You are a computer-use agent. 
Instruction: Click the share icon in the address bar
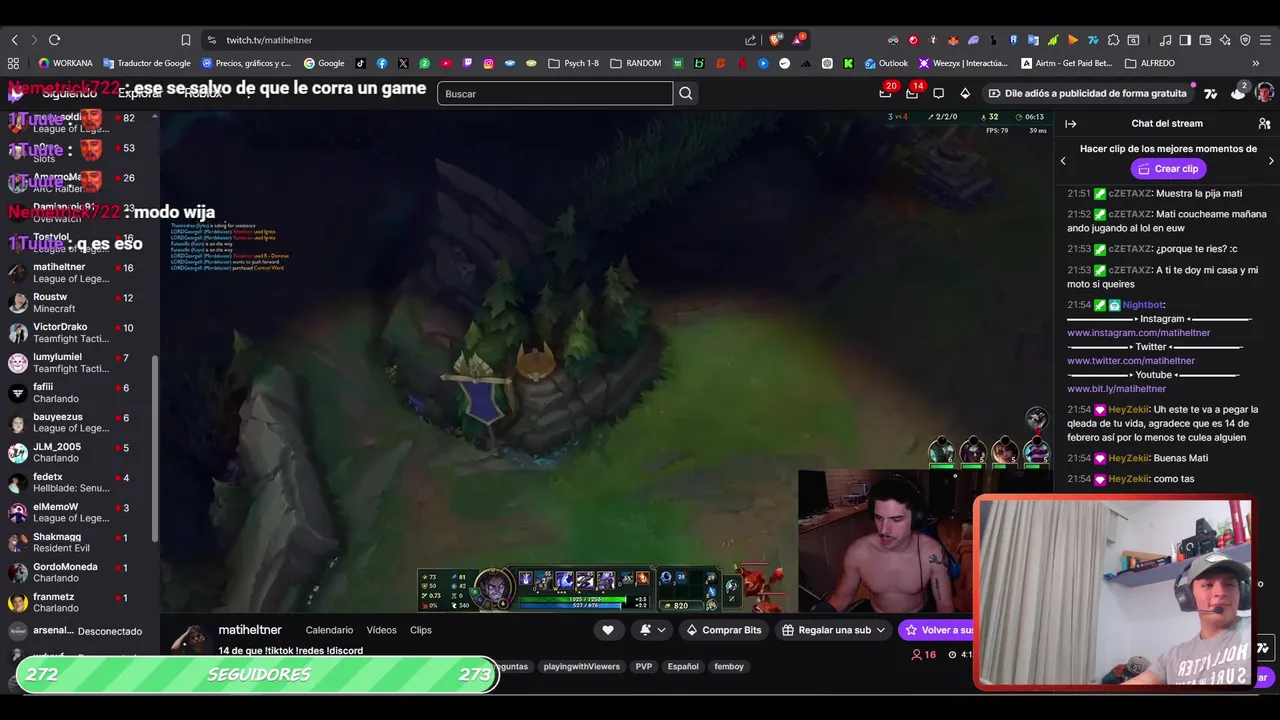[x=751, y=40]
